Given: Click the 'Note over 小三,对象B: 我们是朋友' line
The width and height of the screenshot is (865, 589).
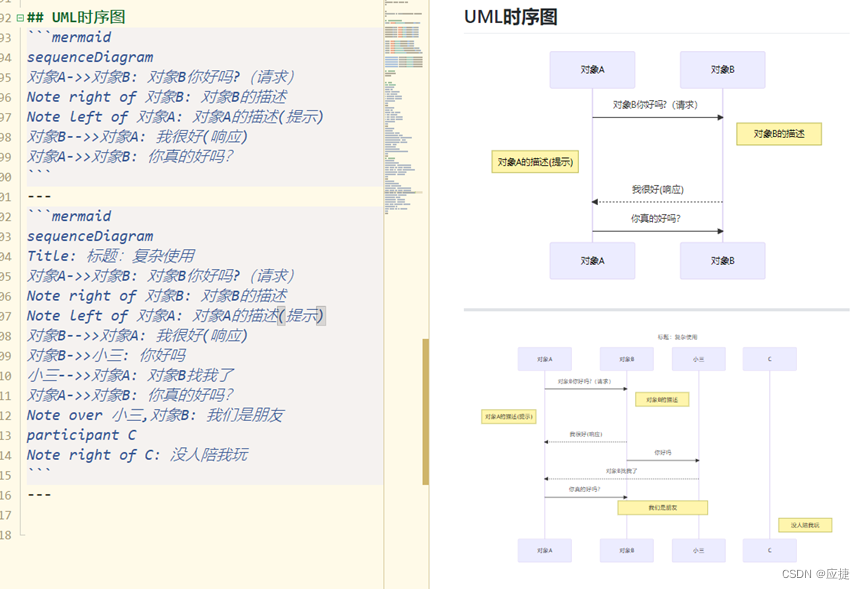Looking at the screenshot, I should click(155, 415).
